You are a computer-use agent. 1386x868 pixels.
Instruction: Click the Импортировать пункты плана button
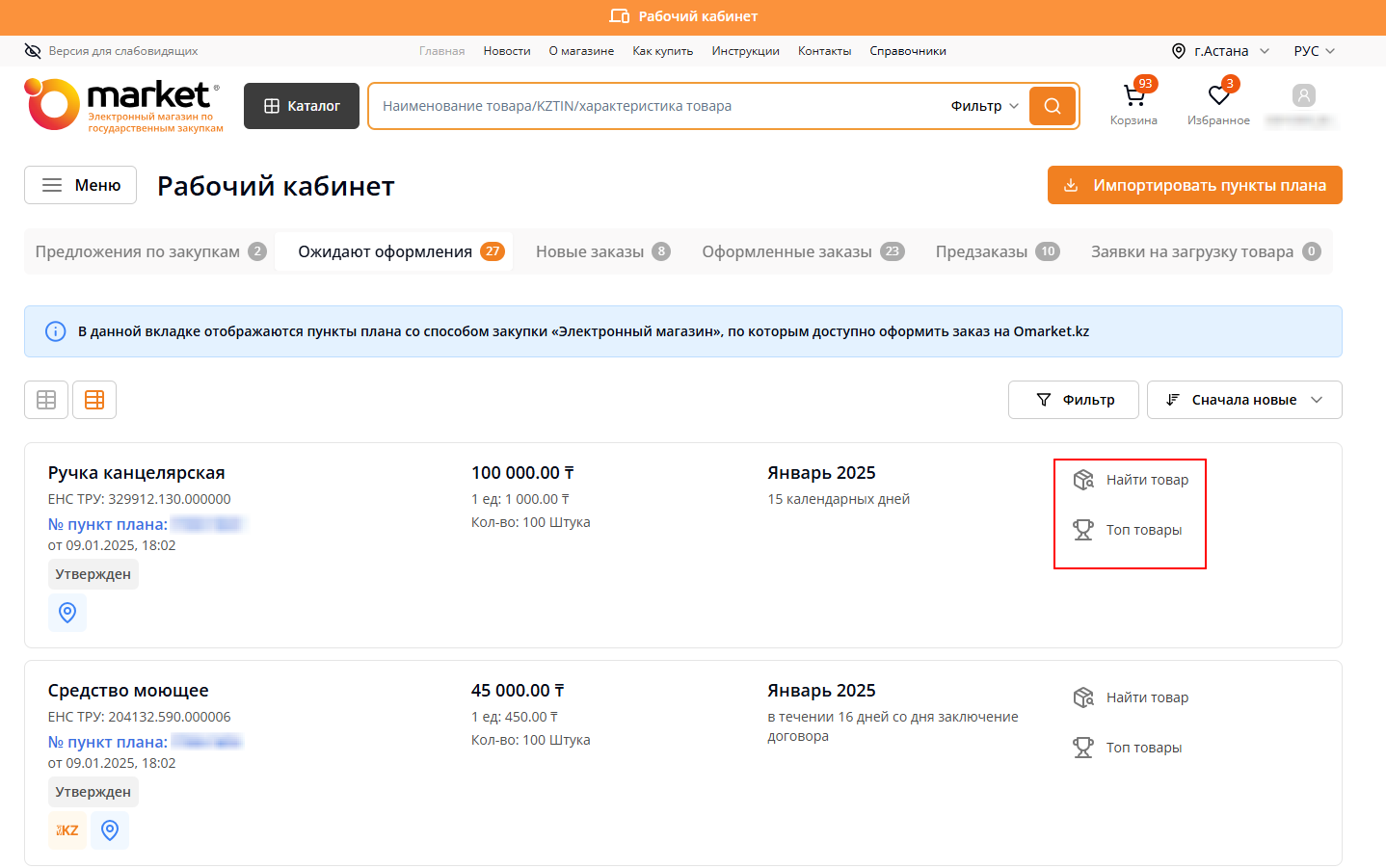[x=1194, y=185]
